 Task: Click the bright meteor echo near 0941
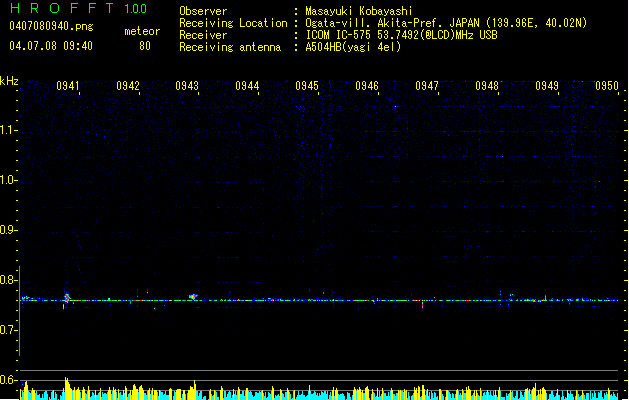click(67, 298)
